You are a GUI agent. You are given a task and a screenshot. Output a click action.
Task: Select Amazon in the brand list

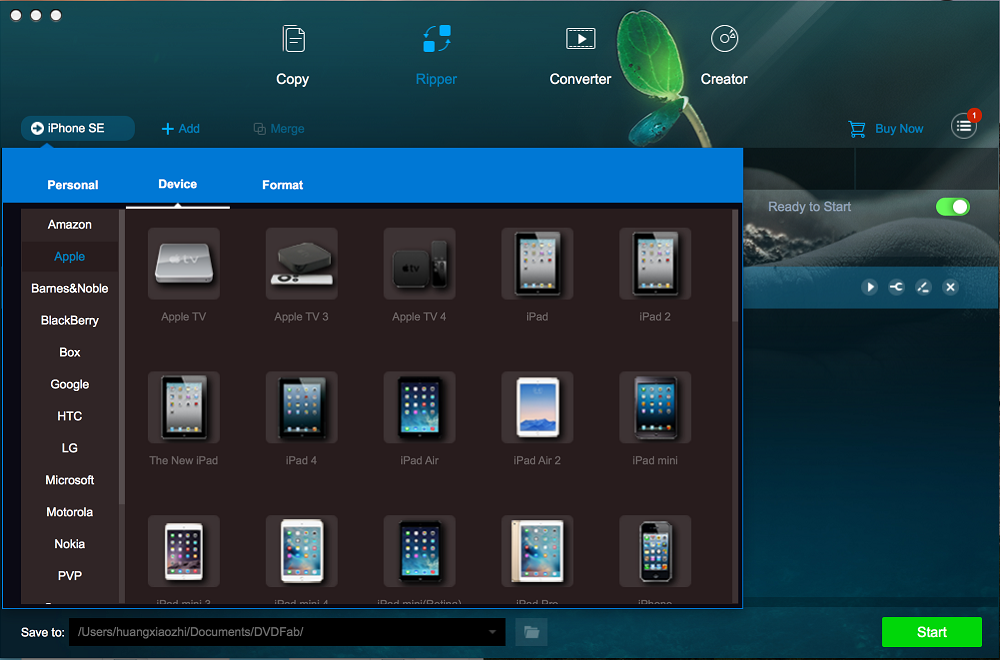70,224
